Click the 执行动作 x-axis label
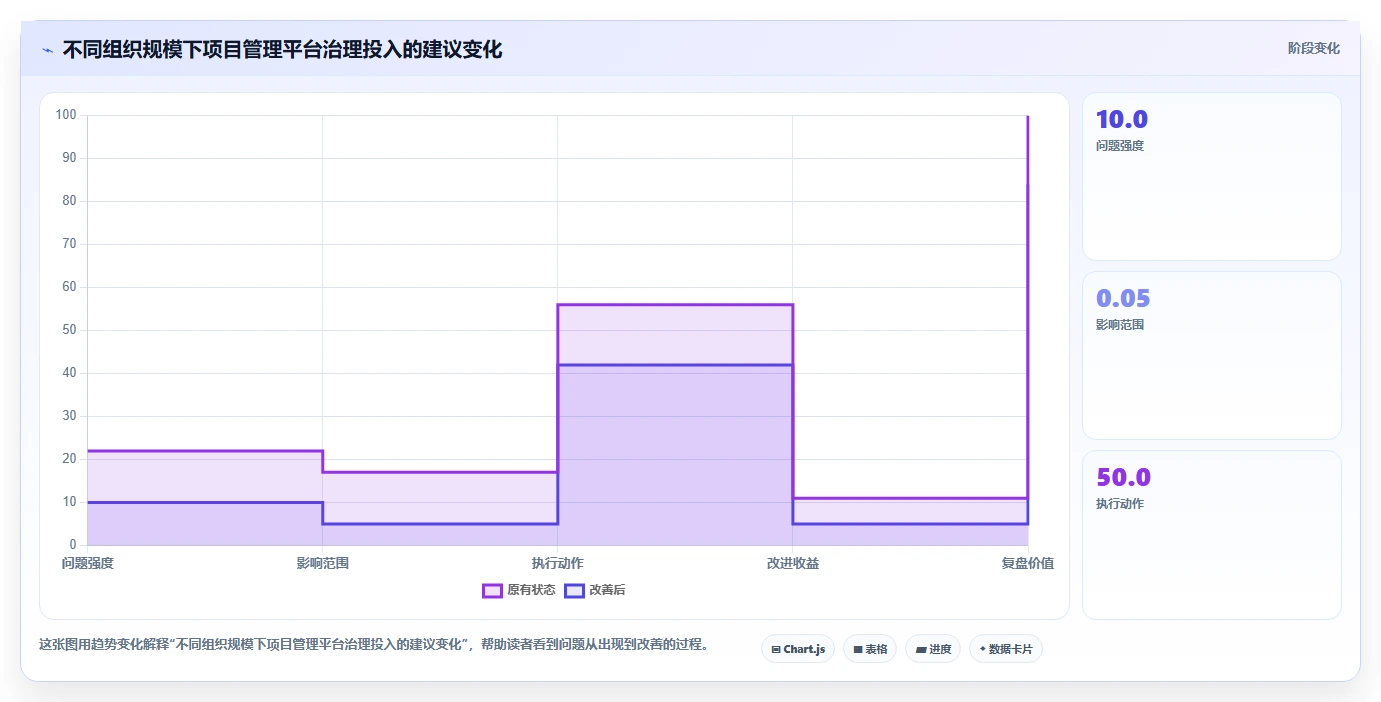1381x702 pixels. click(x=557, y=563)
